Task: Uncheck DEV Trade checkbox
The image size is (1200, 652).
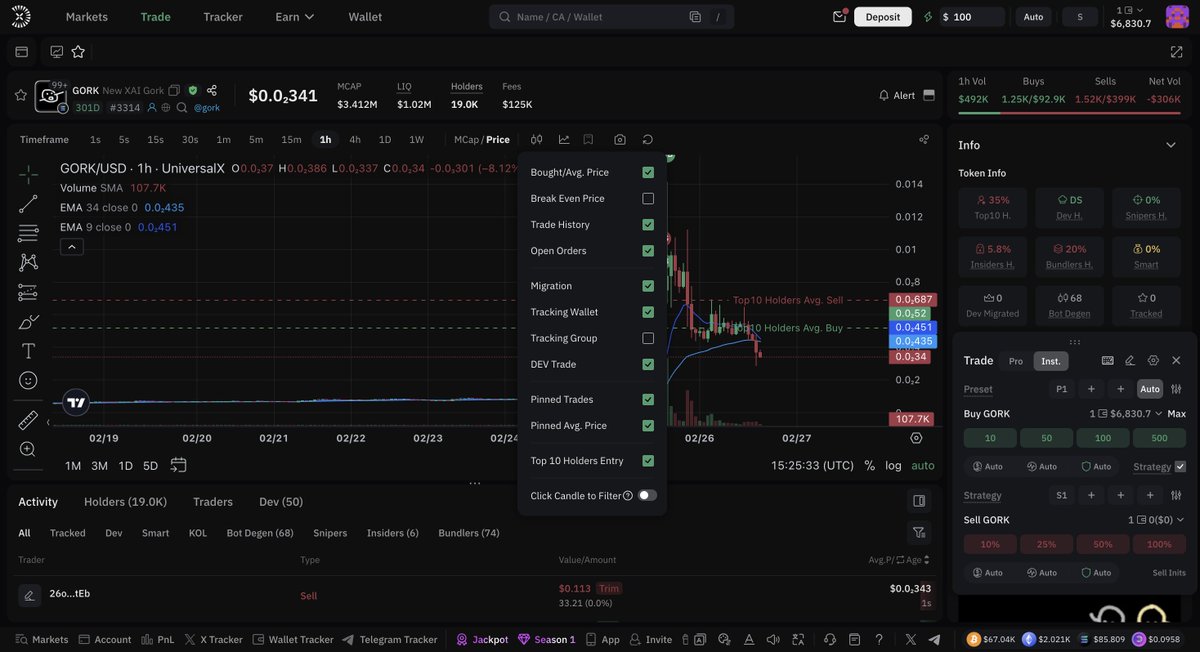Action: (x=648, y=364)
